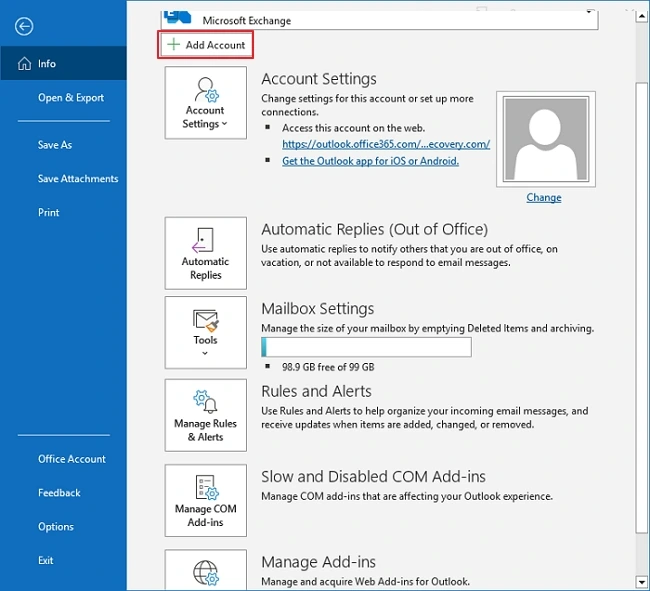Open the Automatic Replies button
650x591 pixels.
pos(206,253)
